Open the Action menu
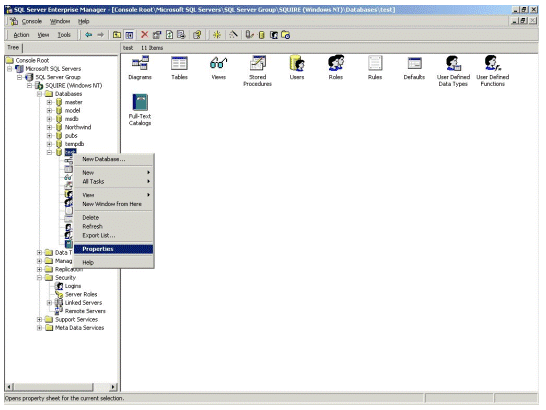The height and width of the screenshot is (410, 546). pyautogui.click(x=21, y=35)
